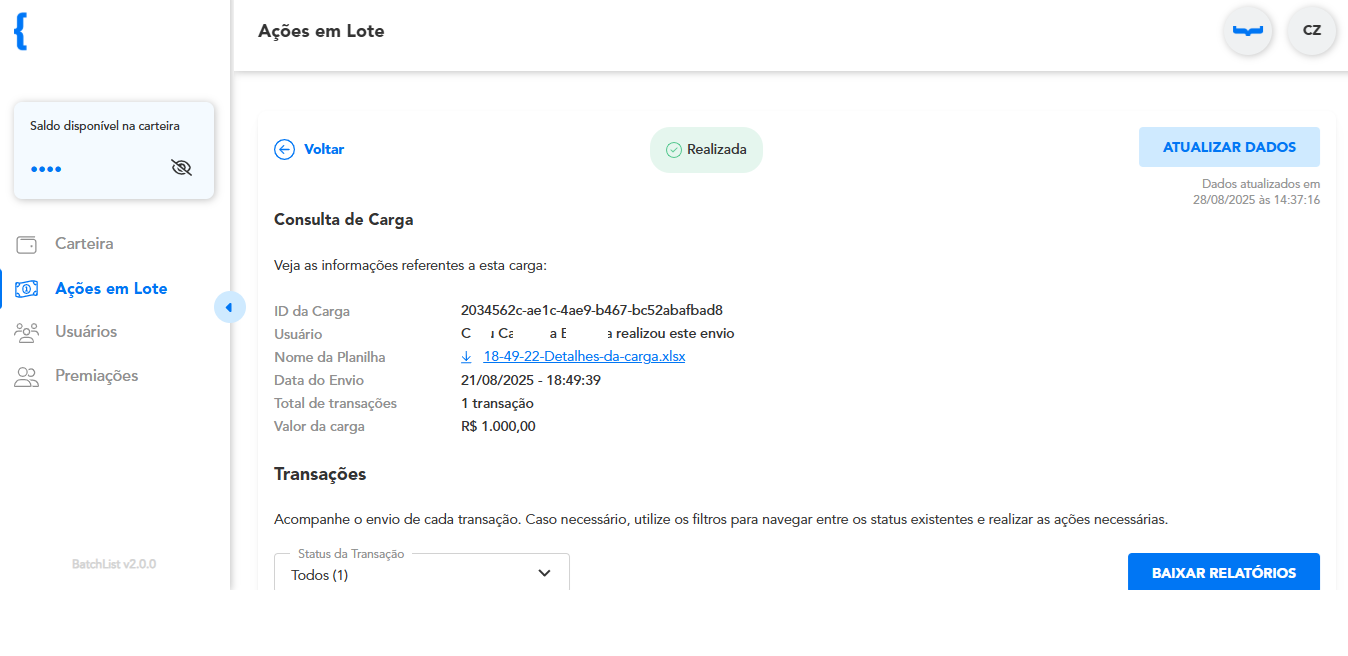The image size is (1348, 656).
Task: Click the value R$ 1.000,00
Action: tap(498, 426)
